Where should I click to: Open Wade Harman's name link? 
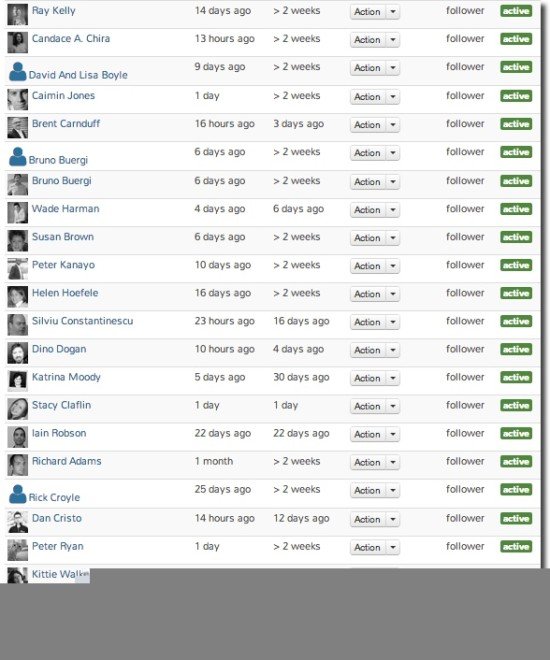pyautogui.click(x=66, y=209)
